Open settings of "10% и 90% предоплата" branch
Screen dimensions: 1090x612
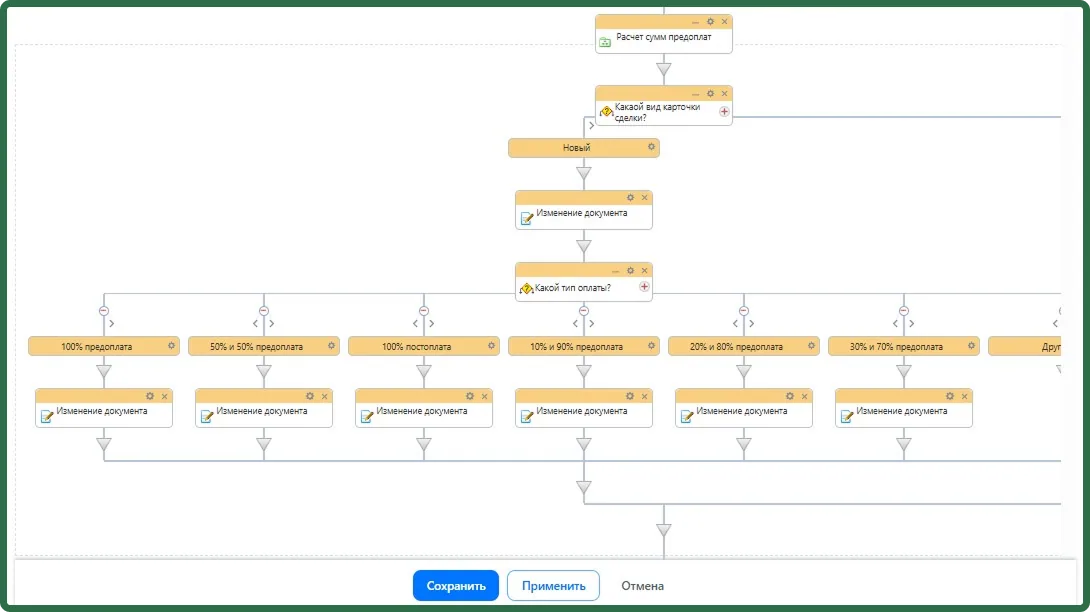tap(651, 346)
